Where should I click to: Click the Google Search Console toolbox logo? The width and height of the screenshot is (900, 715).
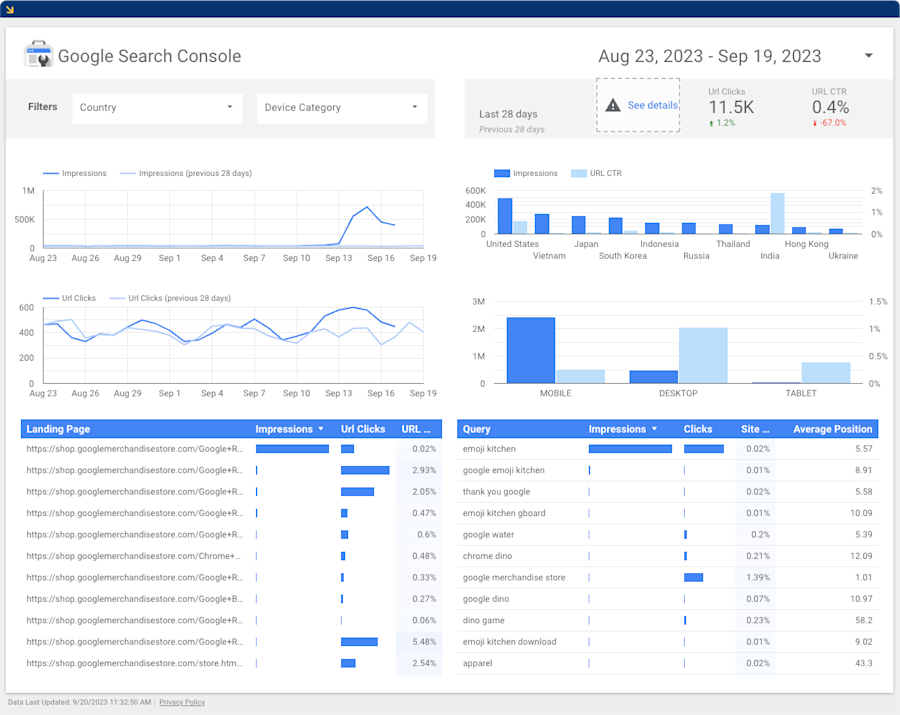(x=38, y=56)
